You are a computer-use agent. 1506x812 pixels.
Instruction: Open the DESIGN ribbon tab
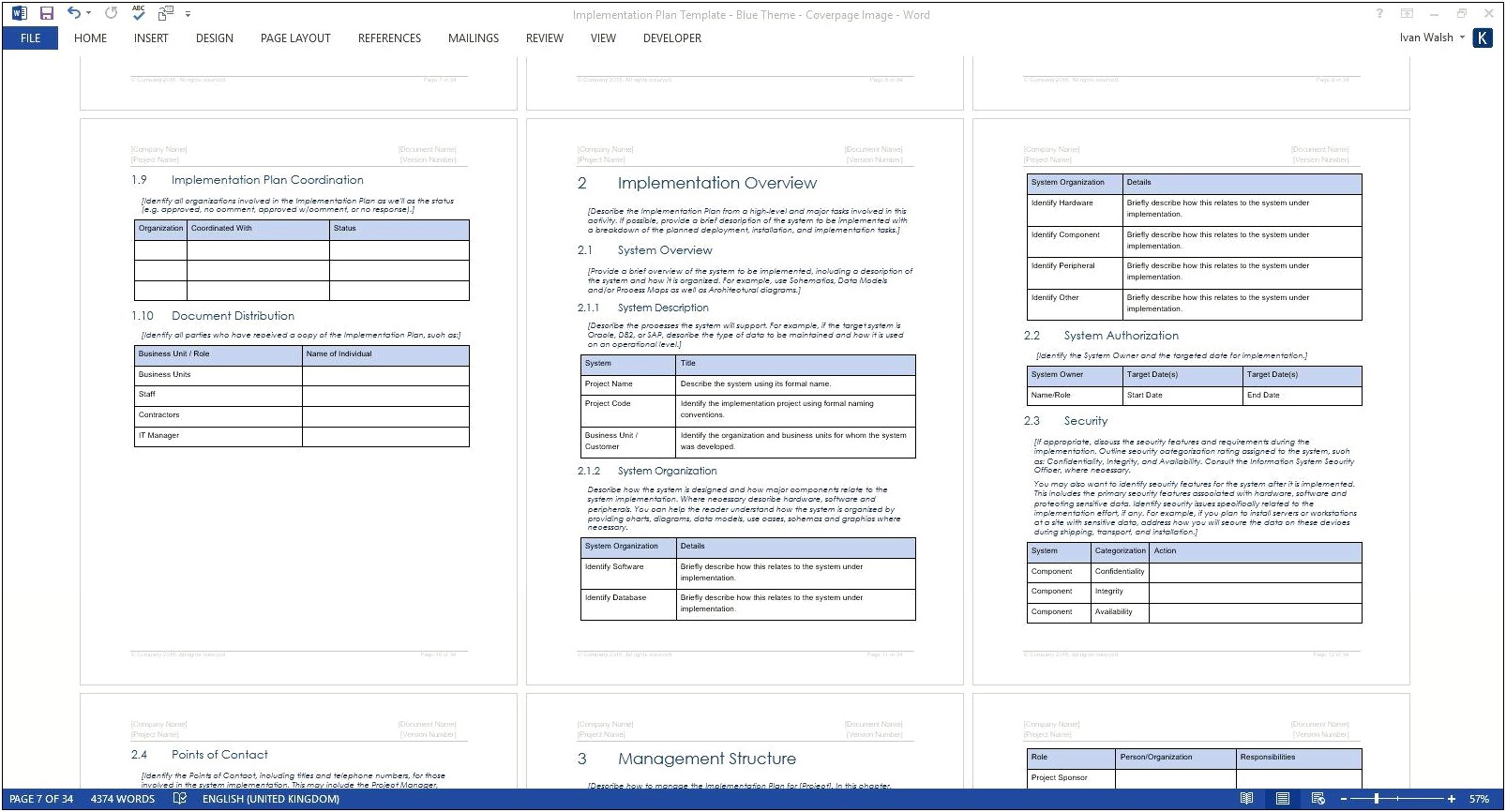(215, 38)
